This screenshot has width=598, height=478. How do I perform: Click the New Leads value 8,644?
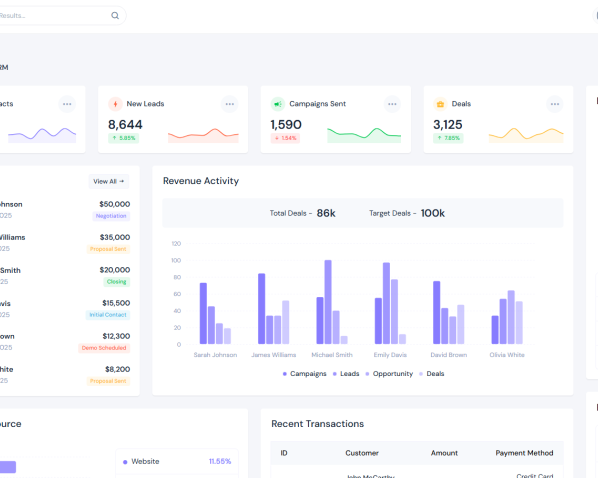pyautogui.click(x=125, y=124)
